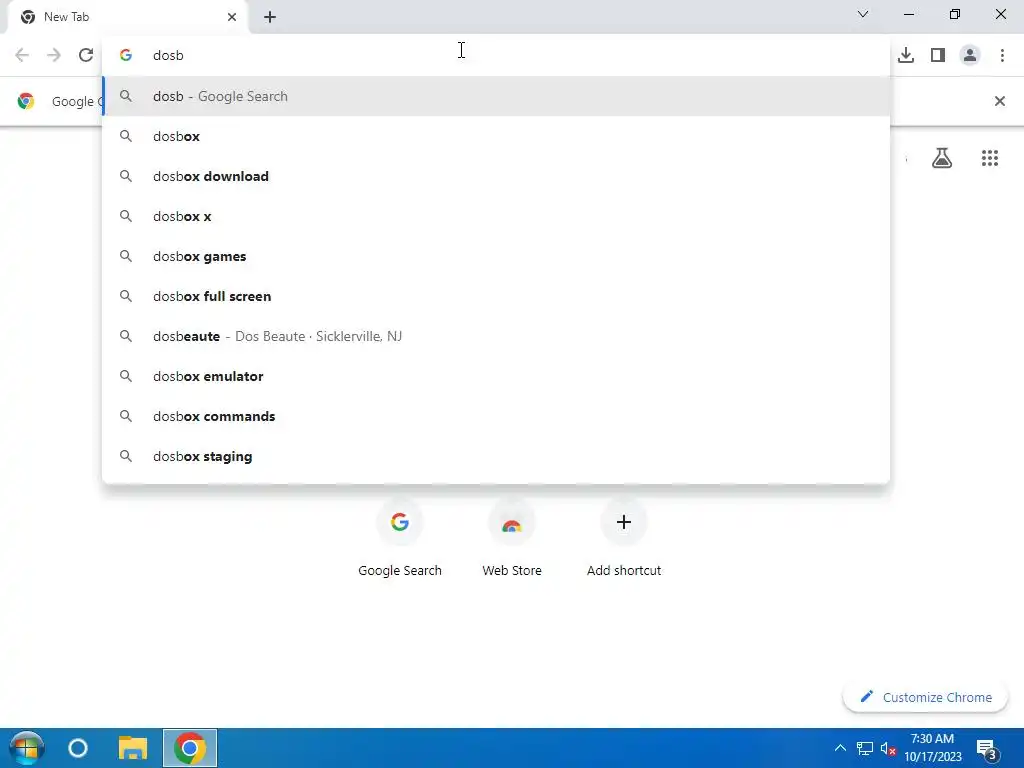Screen dimensions: 1024x768
Task: Open the Chrome downloads icon
Action: (906, 55)
